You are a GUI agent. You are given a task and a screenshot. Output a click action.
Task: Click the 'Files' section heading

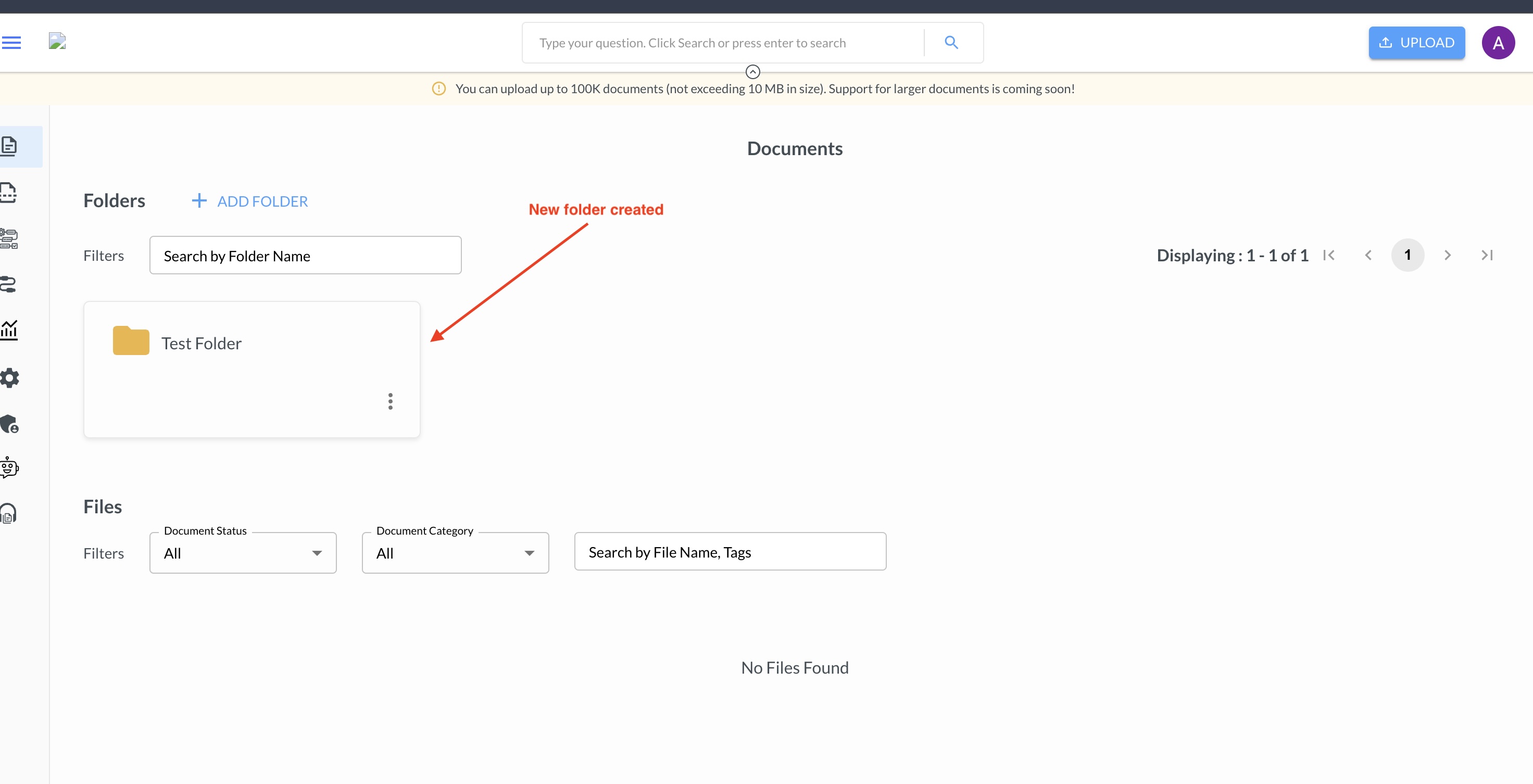click(x=103, y=506)
